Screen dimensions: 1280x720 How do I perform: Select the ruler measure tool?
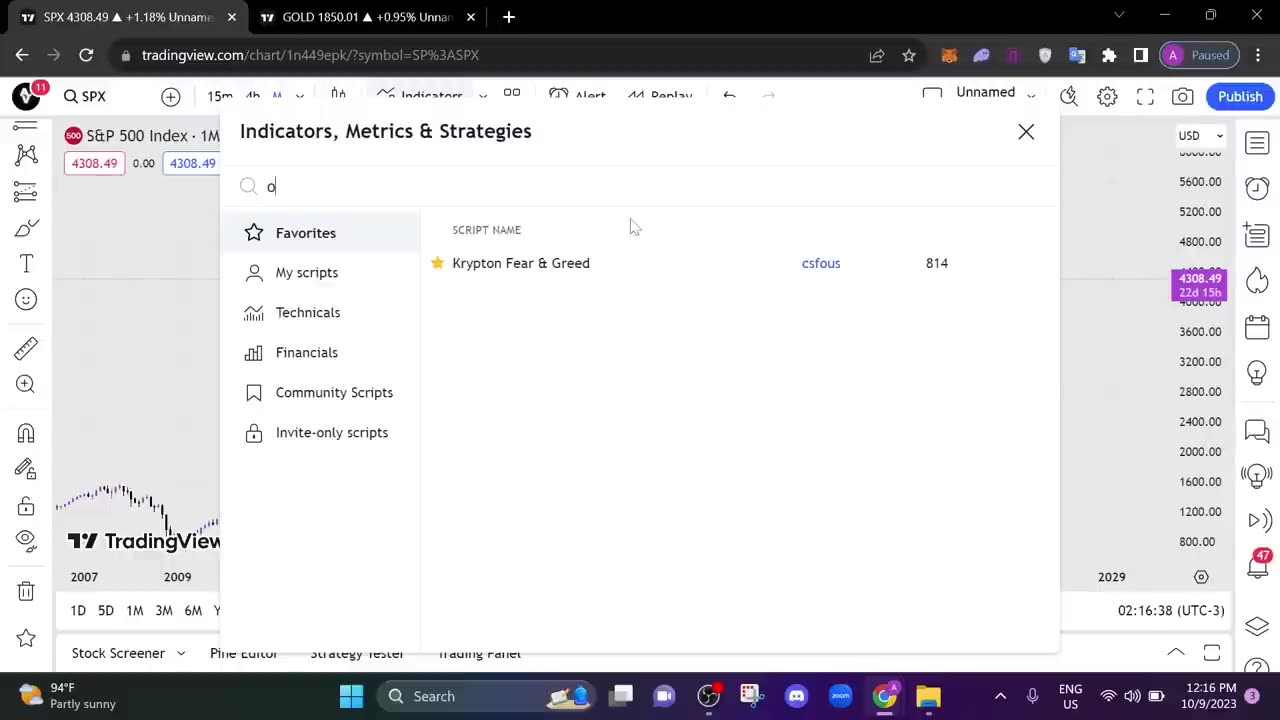point(26,348)
